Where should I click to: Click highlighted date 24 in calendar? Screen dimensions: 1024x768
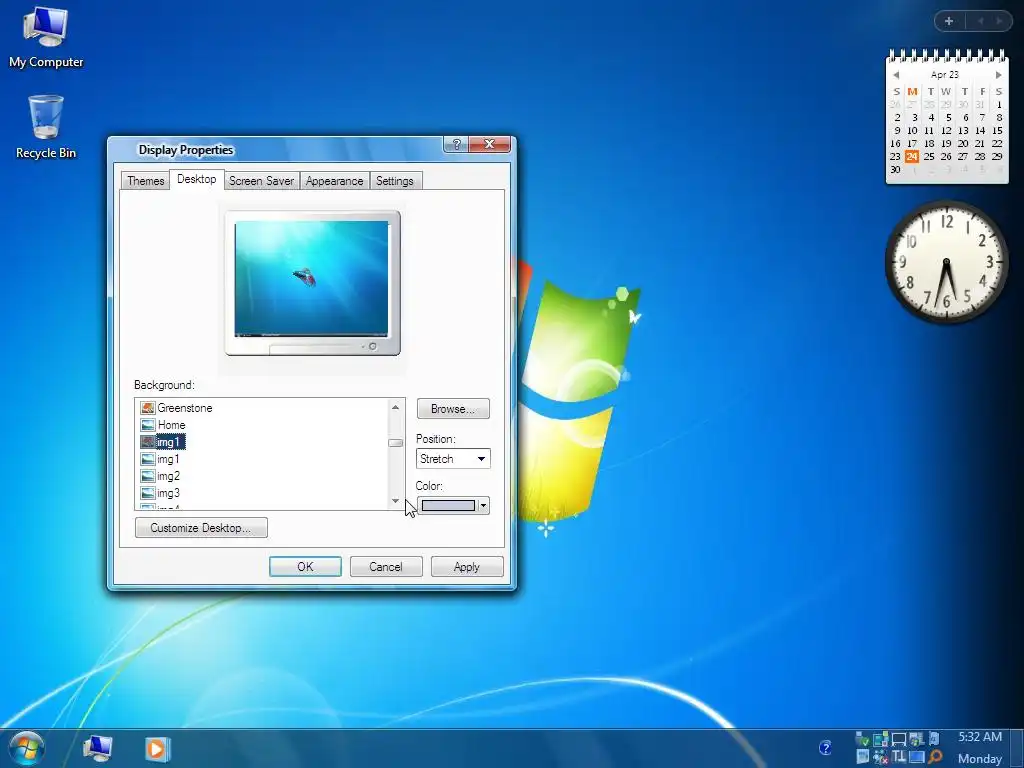912,157
